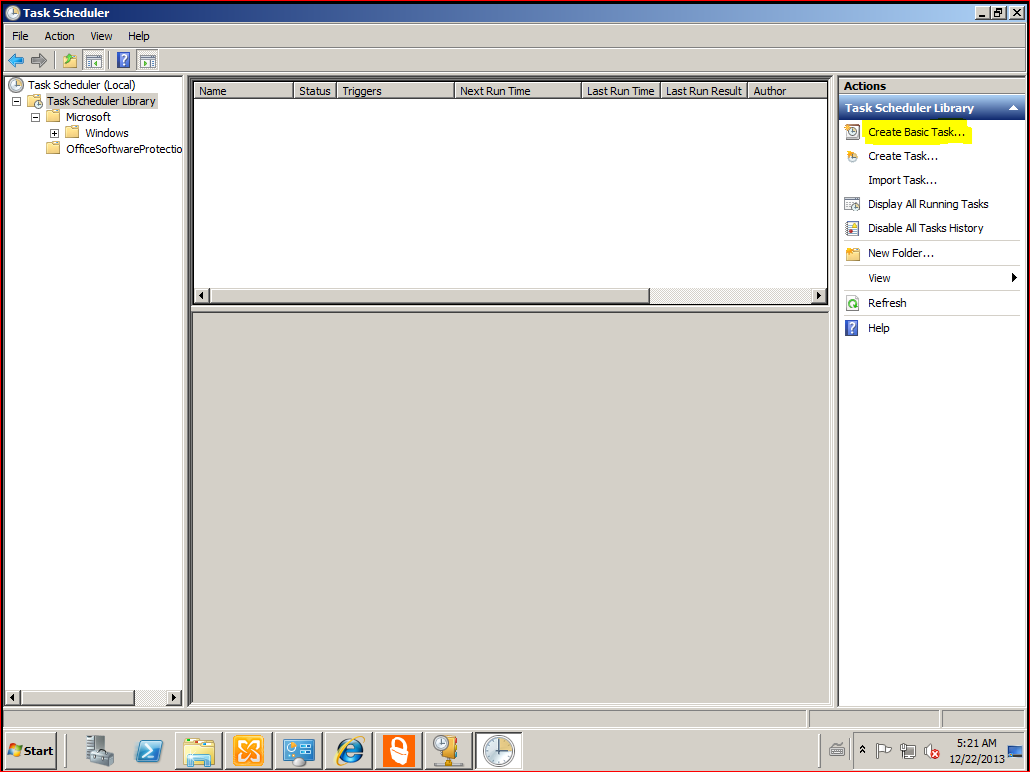Open the File menu
The image size is (1030, 772).
tap(20, 36)
